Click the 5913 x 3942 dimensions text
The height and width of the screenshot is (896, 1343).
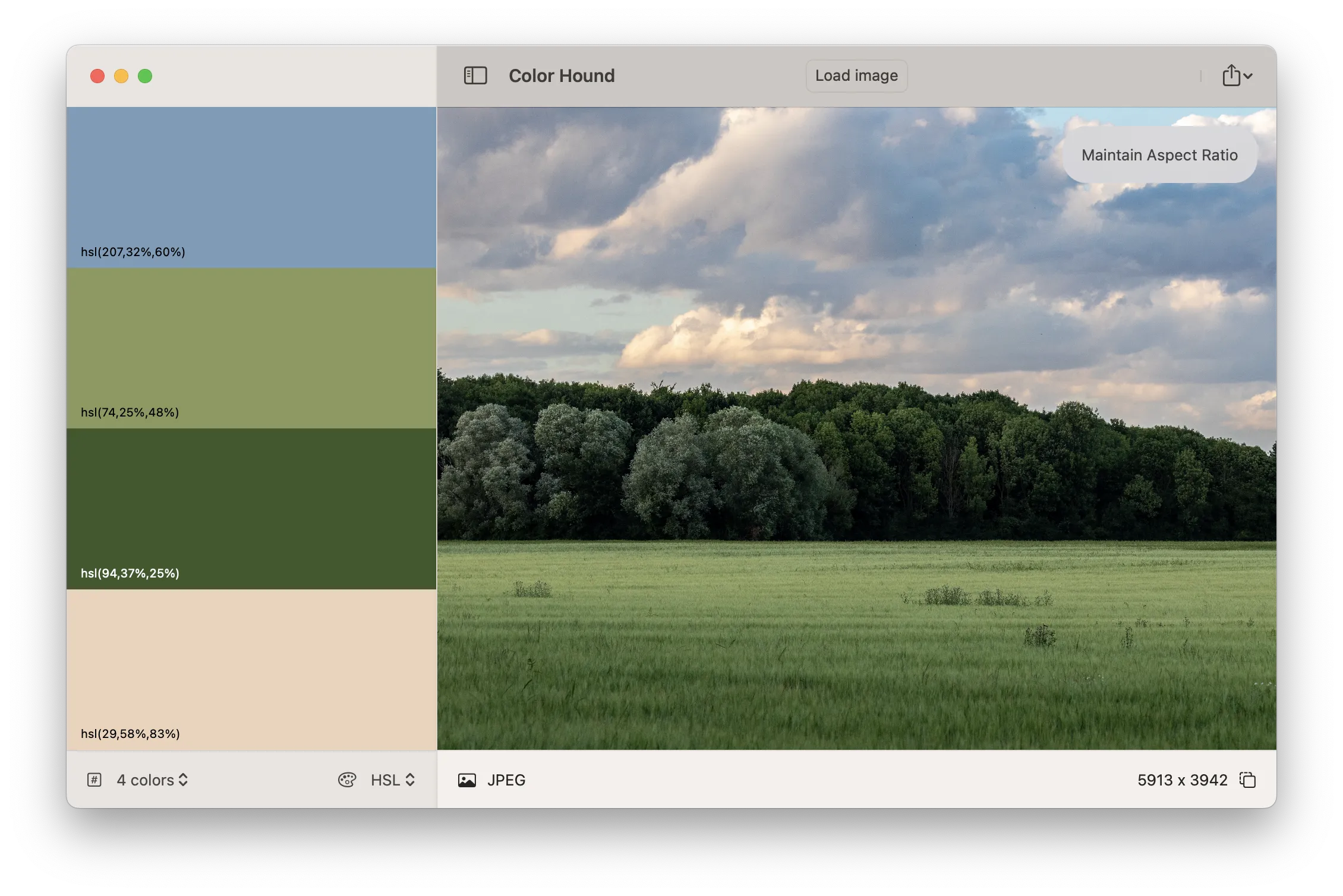click(x=1182, y=780)
